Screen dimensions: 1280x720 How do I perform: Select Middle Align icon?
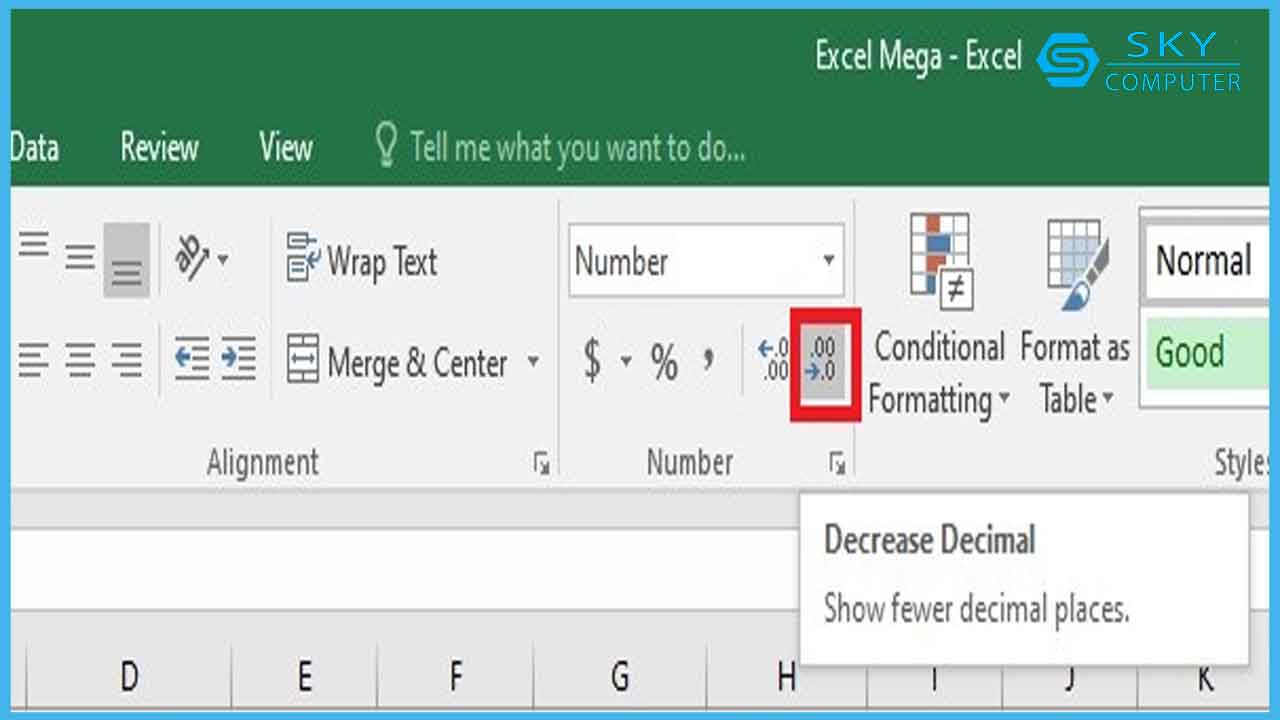coord(80,258)
